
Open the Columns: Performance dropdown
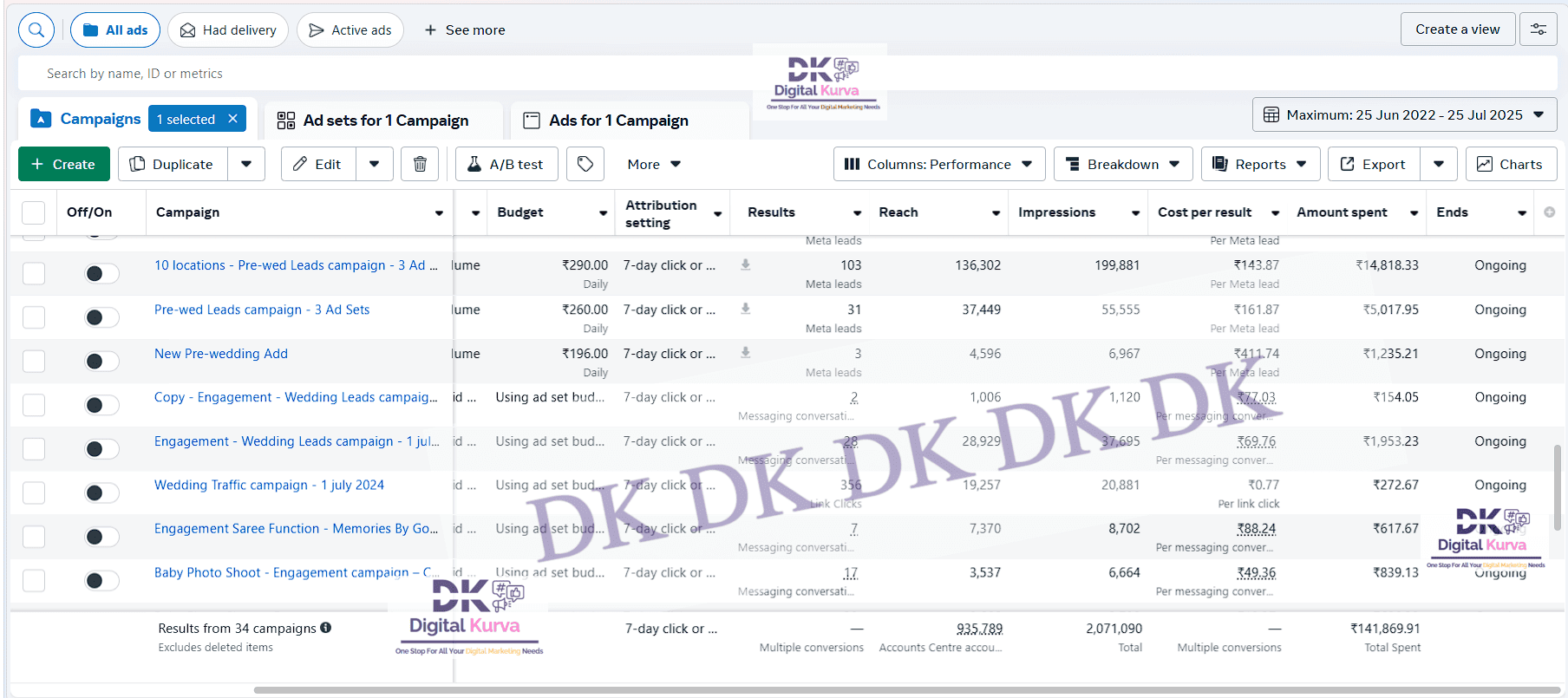pyautogui.click(x=938, y=164)
